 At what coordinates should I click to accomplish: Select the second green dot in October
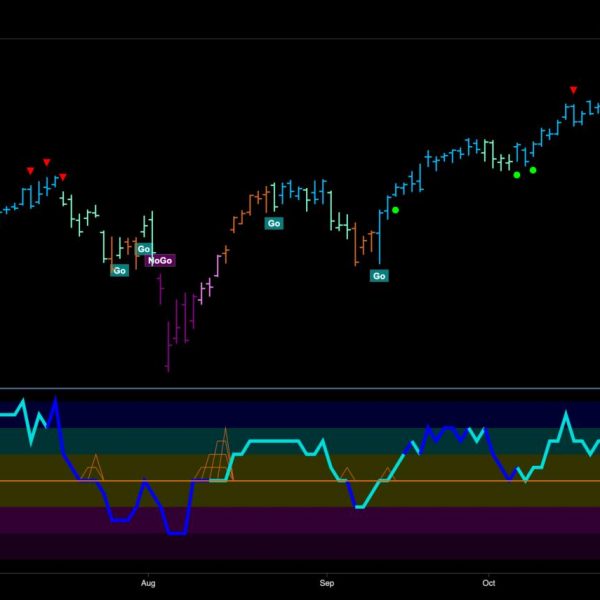(533, 170)
